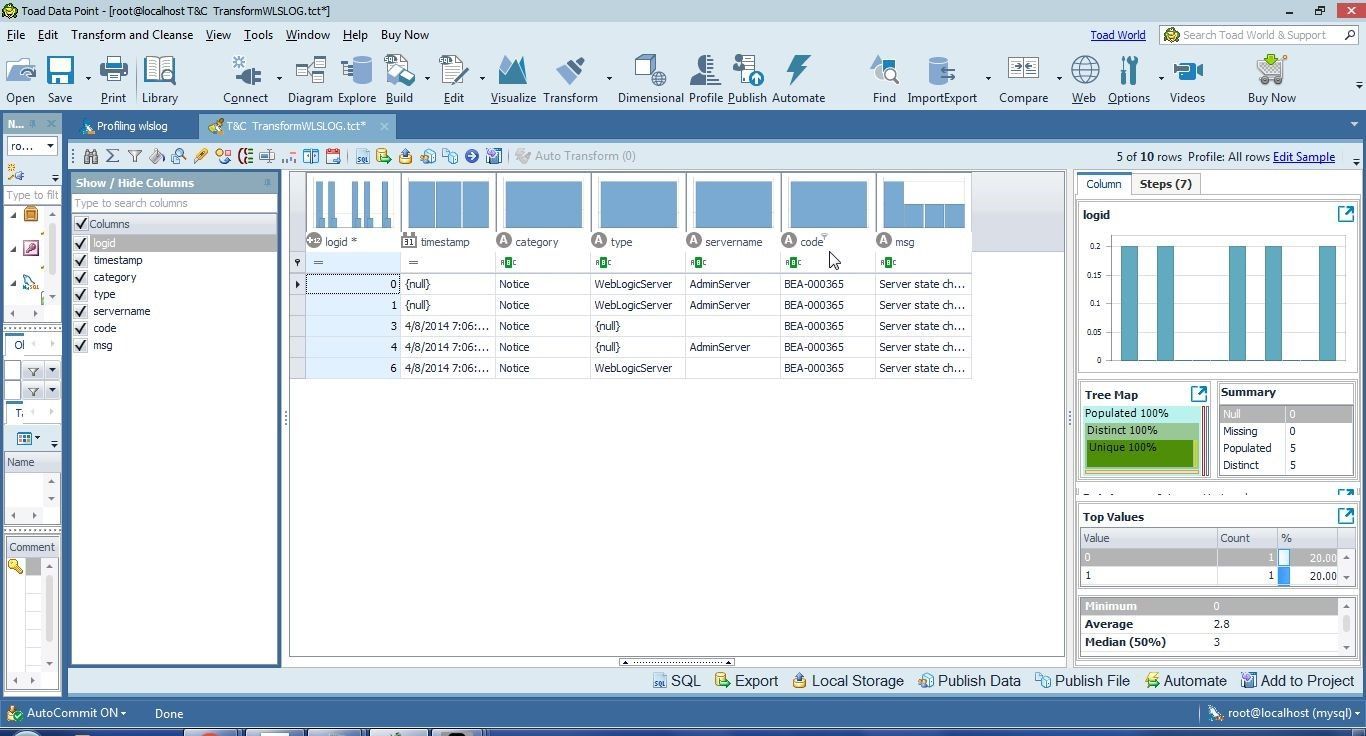Open the File menu
This screenshot has width=1366, height=736.
click(x=16, y=34)
